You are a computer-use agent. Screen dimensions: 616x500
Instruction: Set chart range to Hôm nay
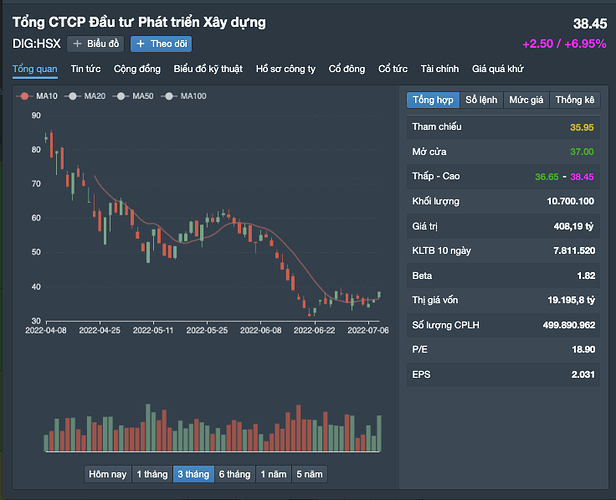[107, 474]
